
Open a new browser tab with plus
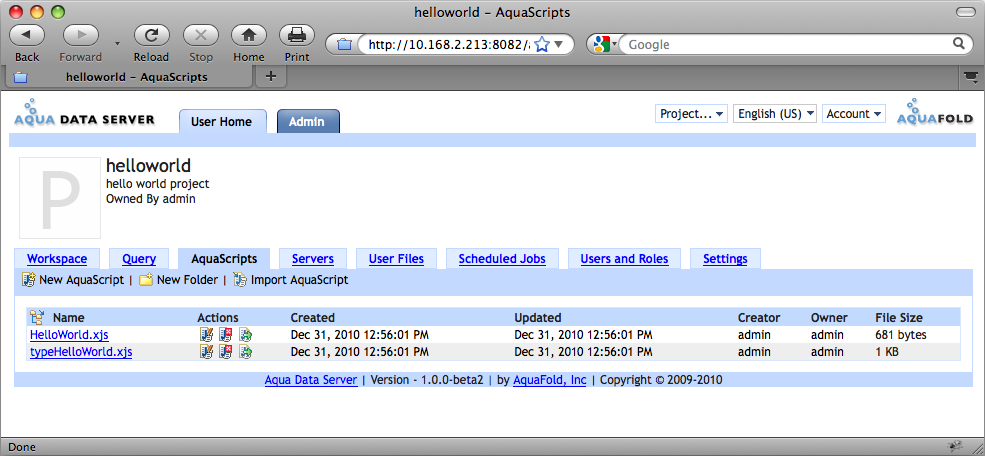tap(271, 77)
